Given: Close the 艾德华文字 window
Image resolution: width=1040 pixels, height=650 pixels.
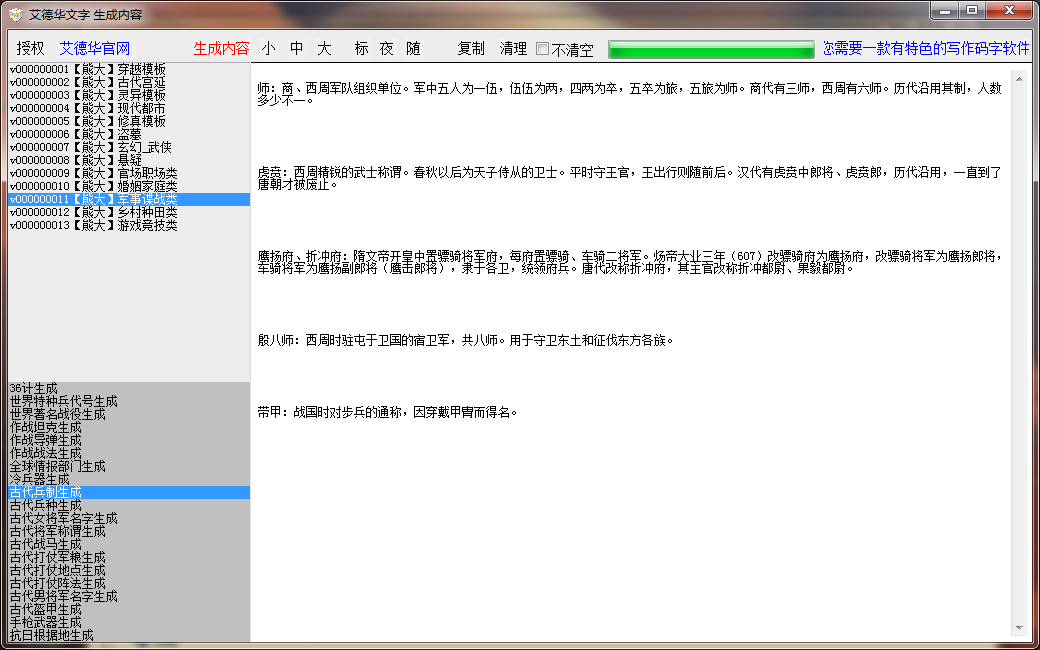Looking at the screenshot, I should coord(1009,11).
